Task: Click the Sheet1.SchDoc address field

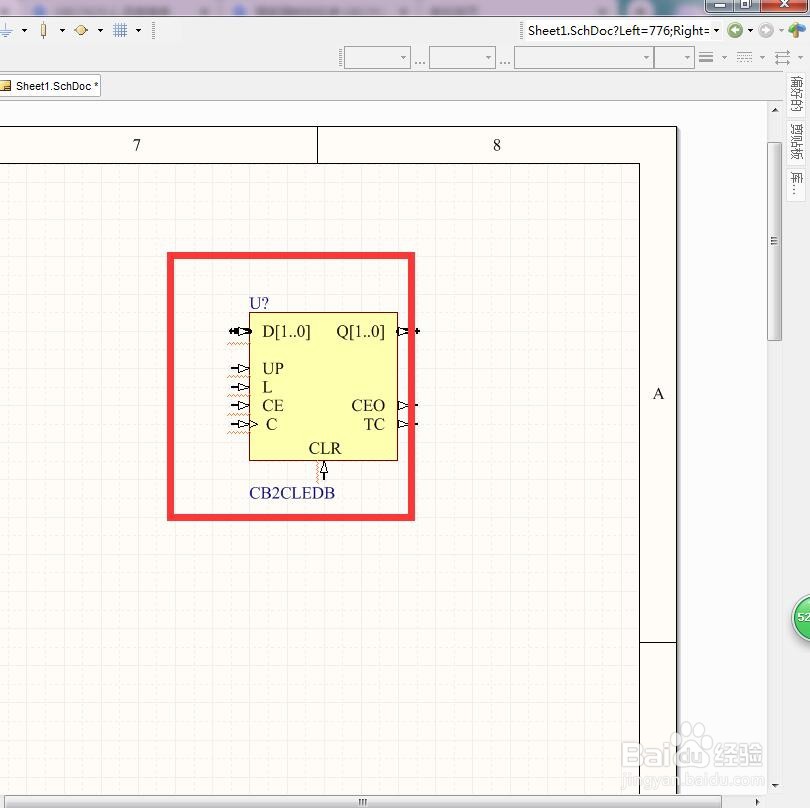Action: (x=618, y=30)
